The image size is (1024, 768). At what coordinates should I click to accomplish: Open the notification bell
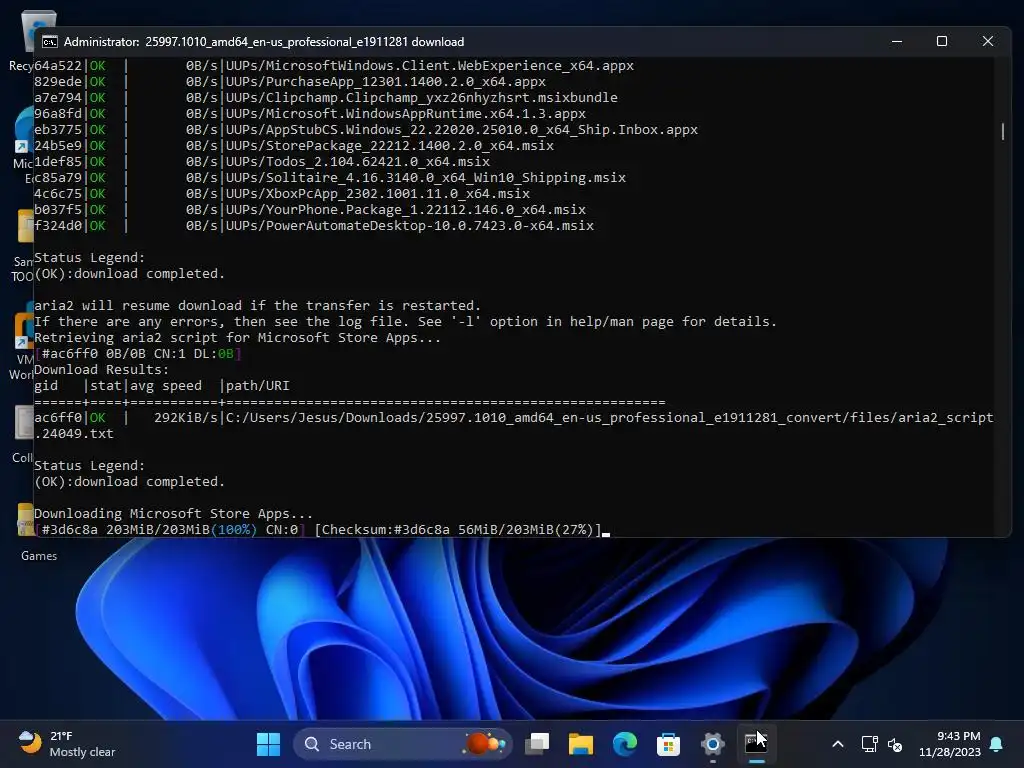coord(997,744)
